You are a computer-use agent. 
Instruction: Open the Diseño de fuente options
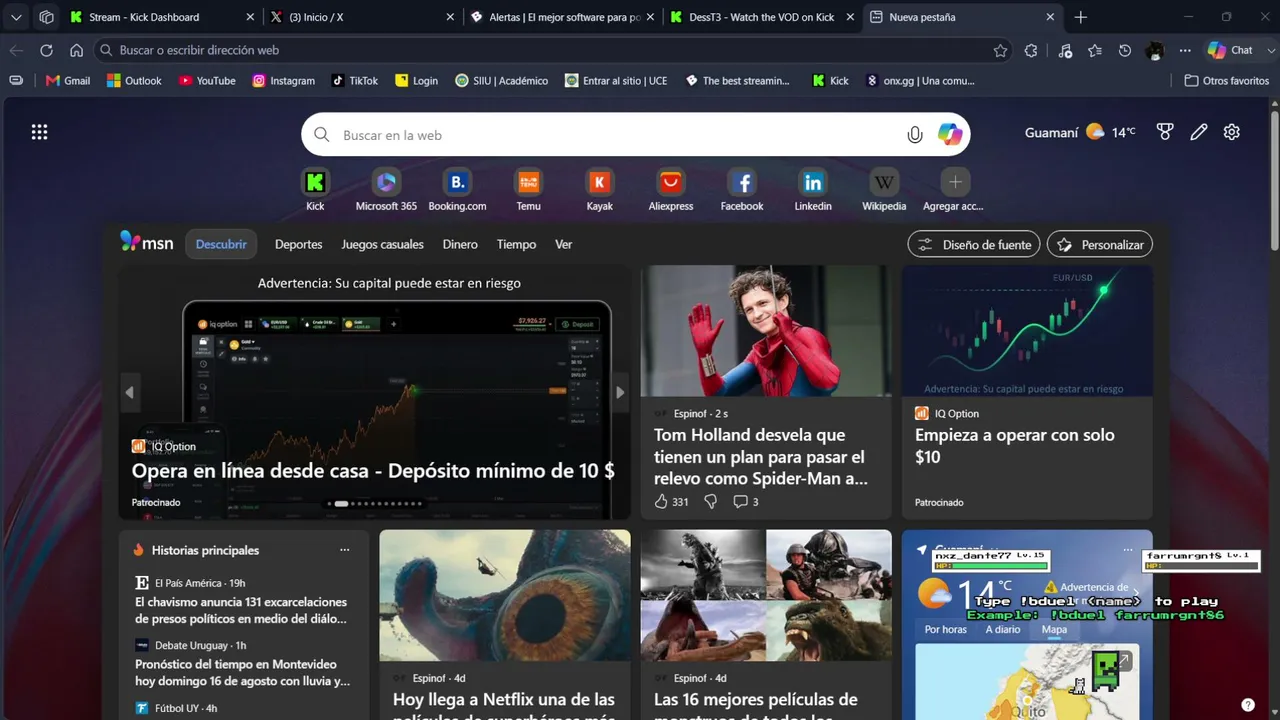pyautogui.click(x=974, y=244)
